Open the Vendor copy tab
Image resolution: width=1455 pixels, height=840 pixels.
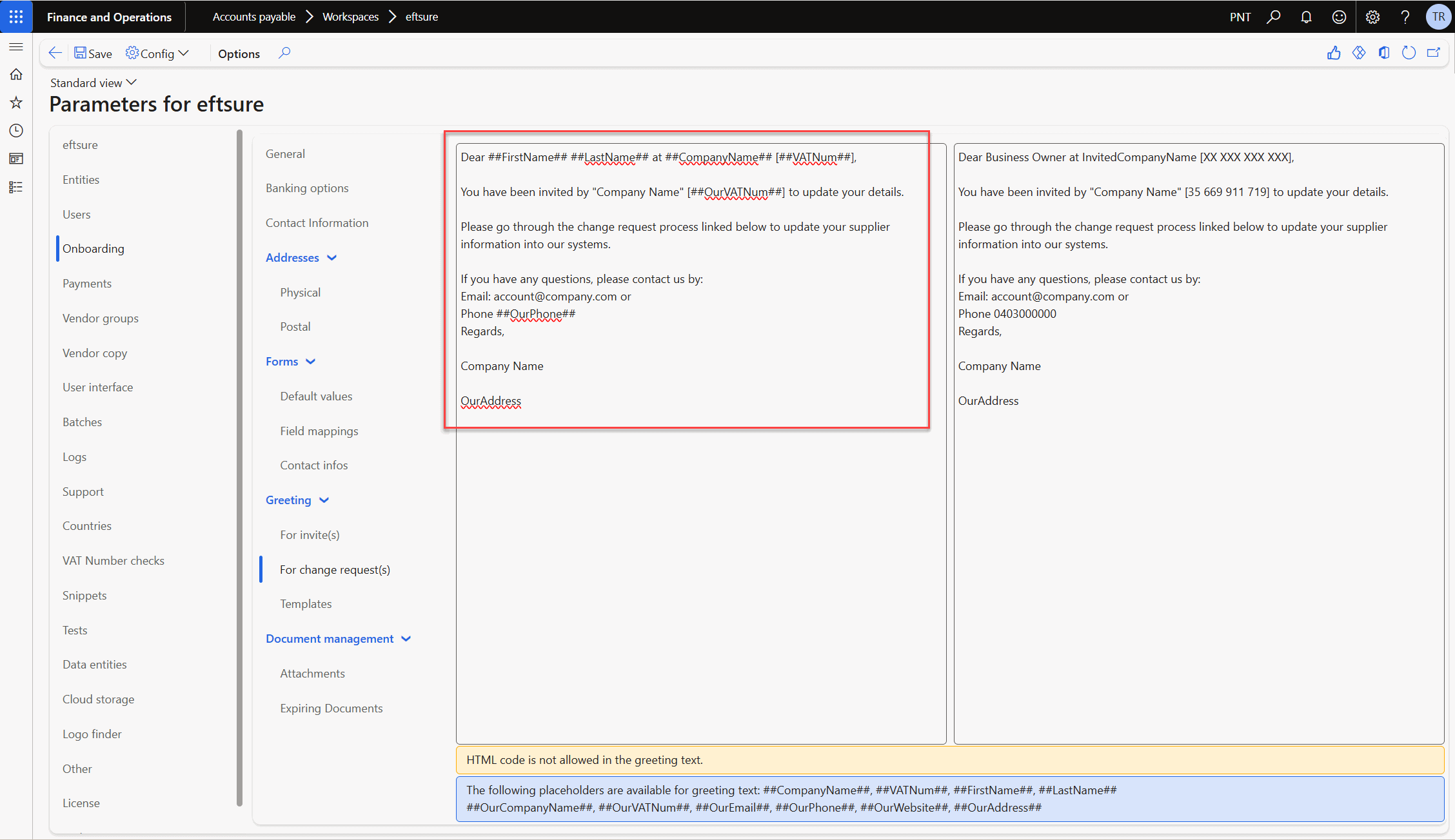94,353
